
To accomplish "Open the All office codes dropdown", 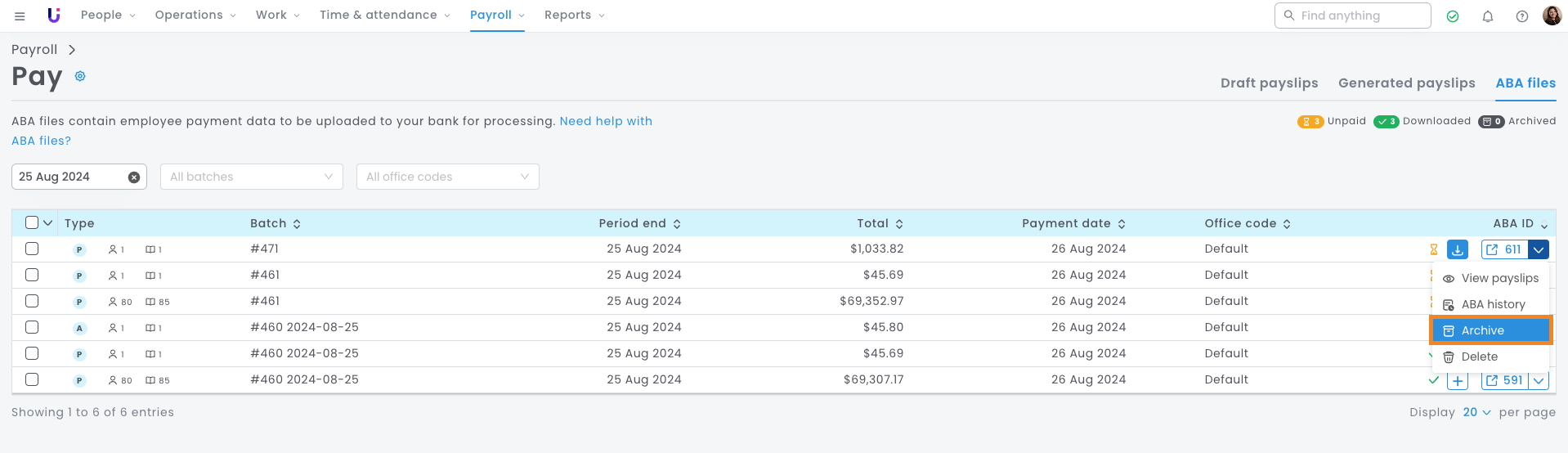I will [x=447, y=177].
